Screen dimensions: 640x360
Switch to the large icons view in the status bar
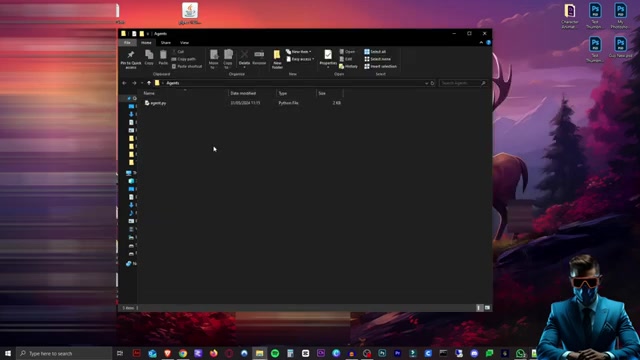487,308
